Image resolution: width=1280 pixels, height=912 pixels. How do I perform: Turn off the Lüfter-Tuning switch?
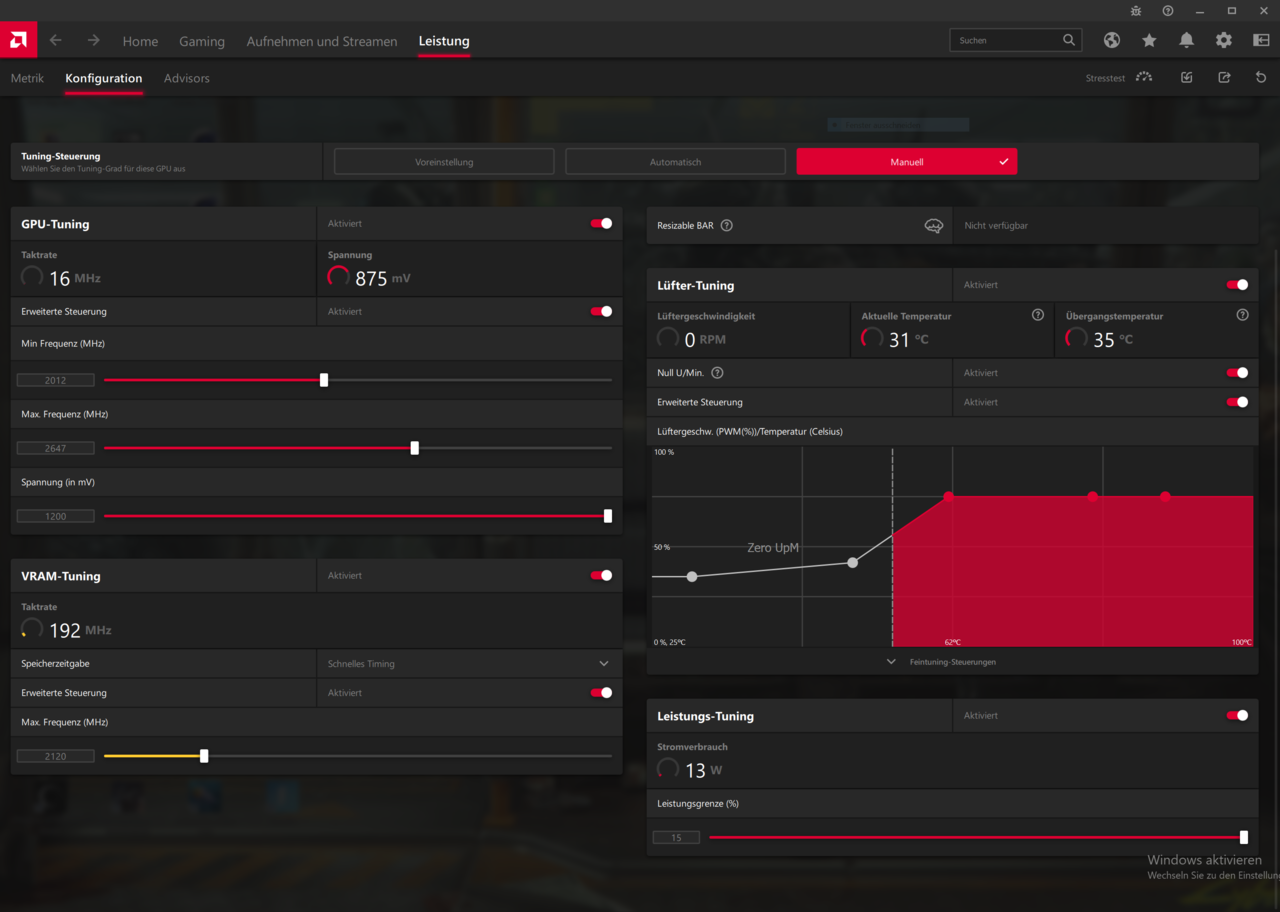[x=1237, y=285]
